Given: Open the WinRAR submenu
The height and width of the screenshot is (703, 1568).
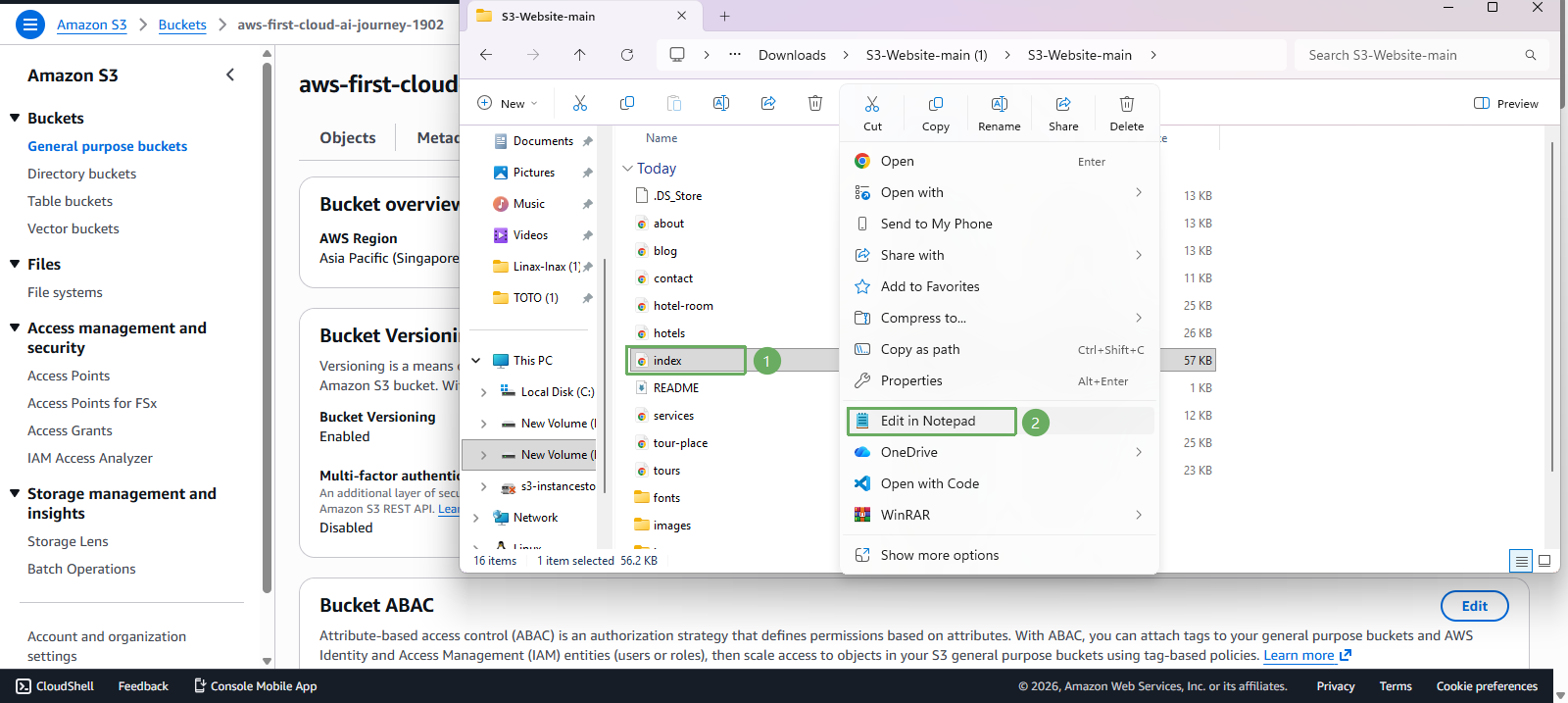Looking at the screenshot, I should [x=1000, y=515].
